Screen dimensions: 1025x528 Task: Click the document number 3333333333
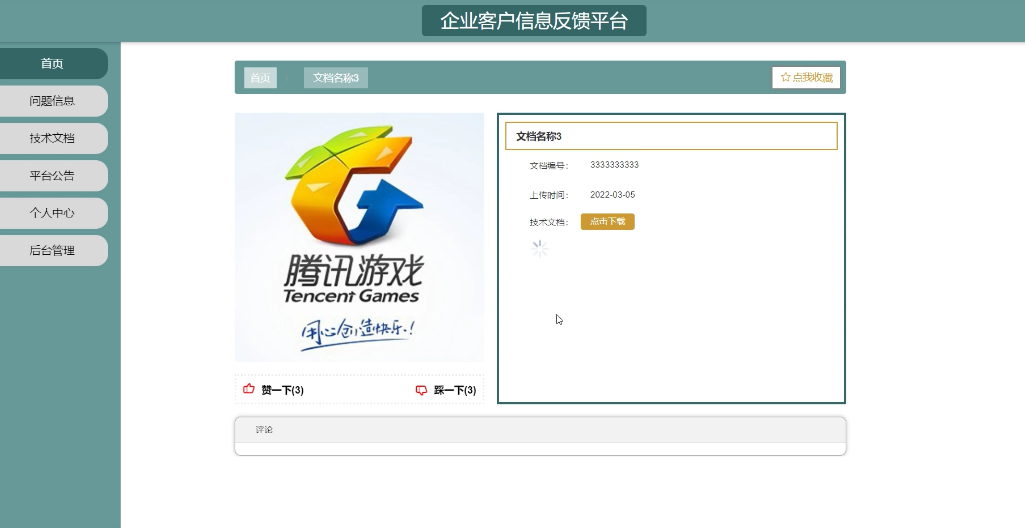click(x=614, y=165)
